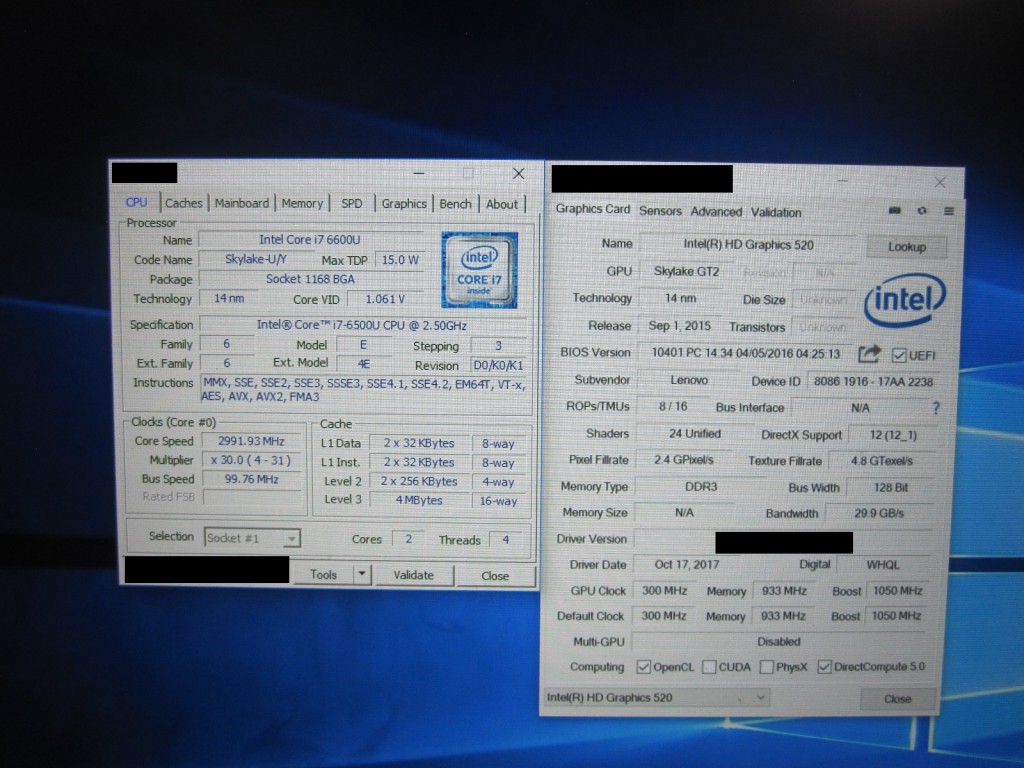Click the Lookup button
This screenshot has width=1024, height=768.
click(906, 247)
